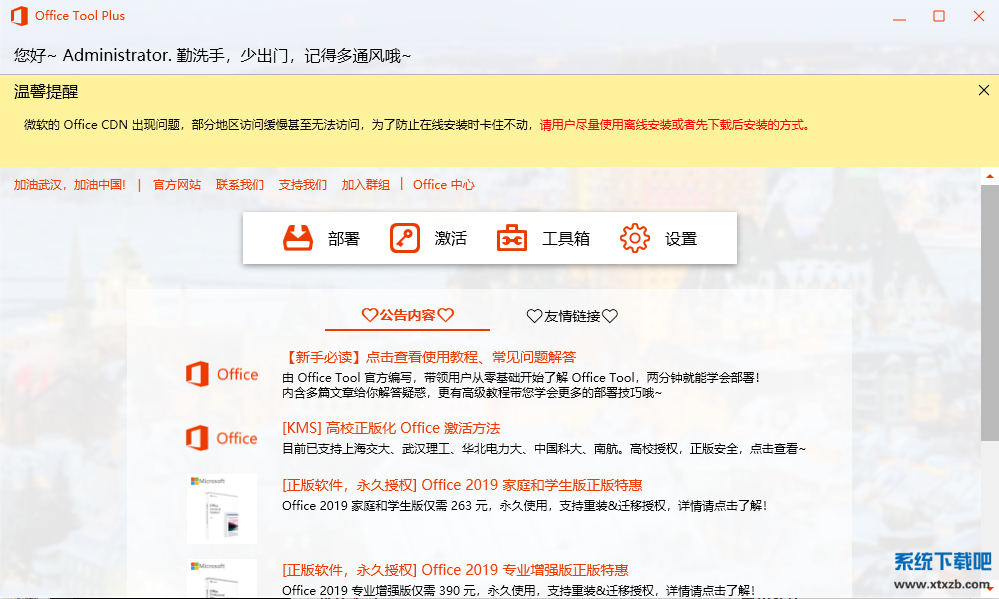Click the 设置 label

click(681, 239)
